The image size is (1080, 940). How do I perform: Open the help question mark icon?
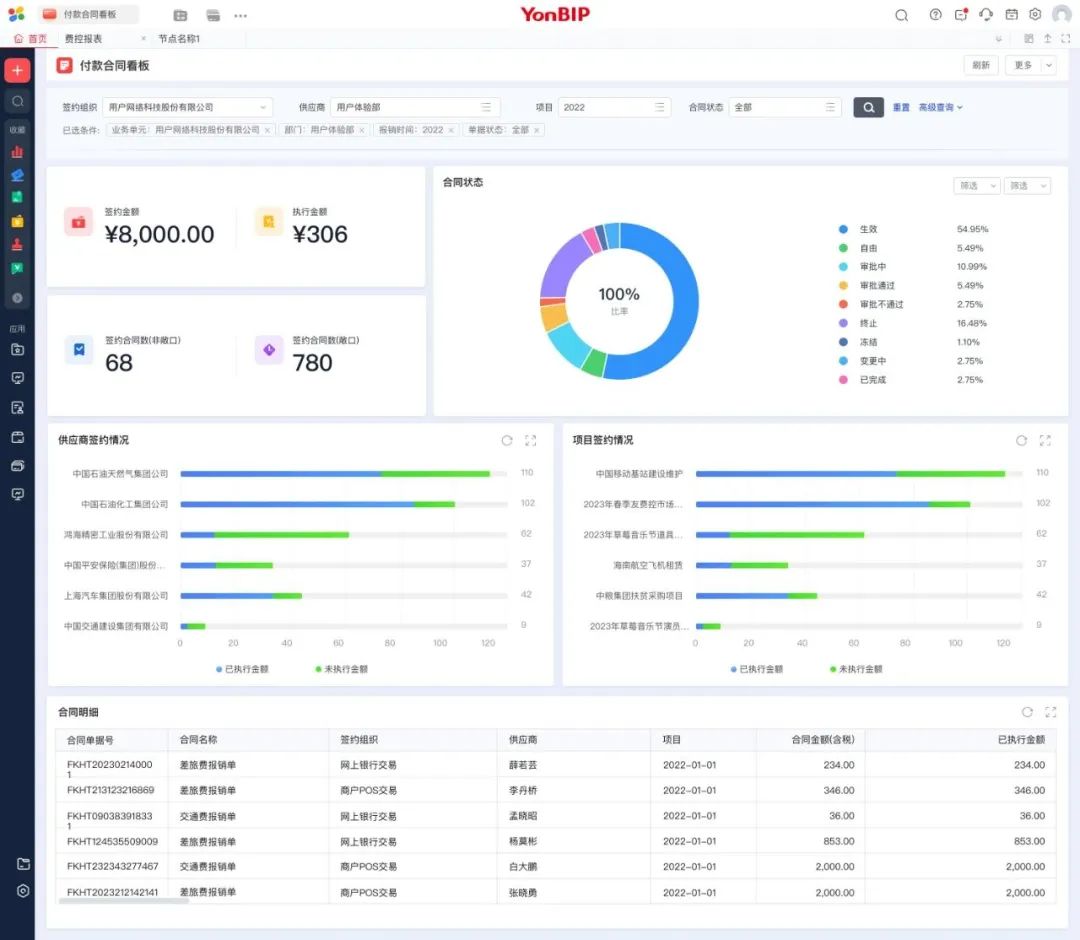click(x=935, y=15)
